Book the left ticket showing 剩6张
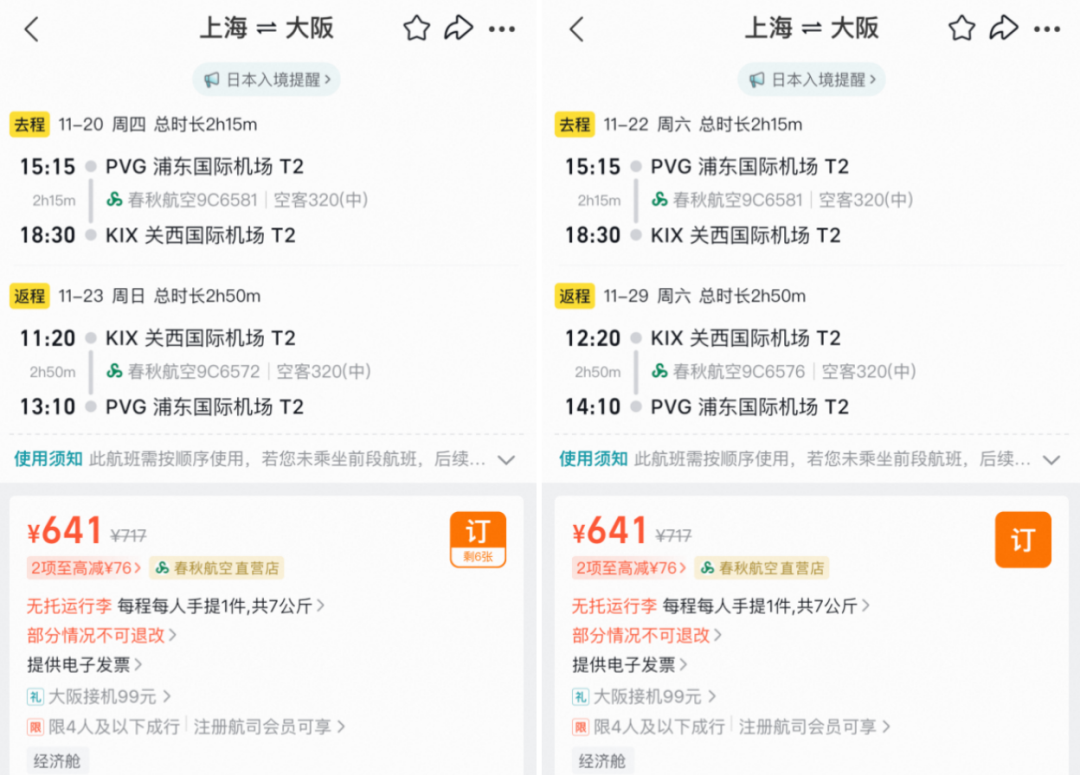This screenshot has width=1080, height=775. [478, 539]
